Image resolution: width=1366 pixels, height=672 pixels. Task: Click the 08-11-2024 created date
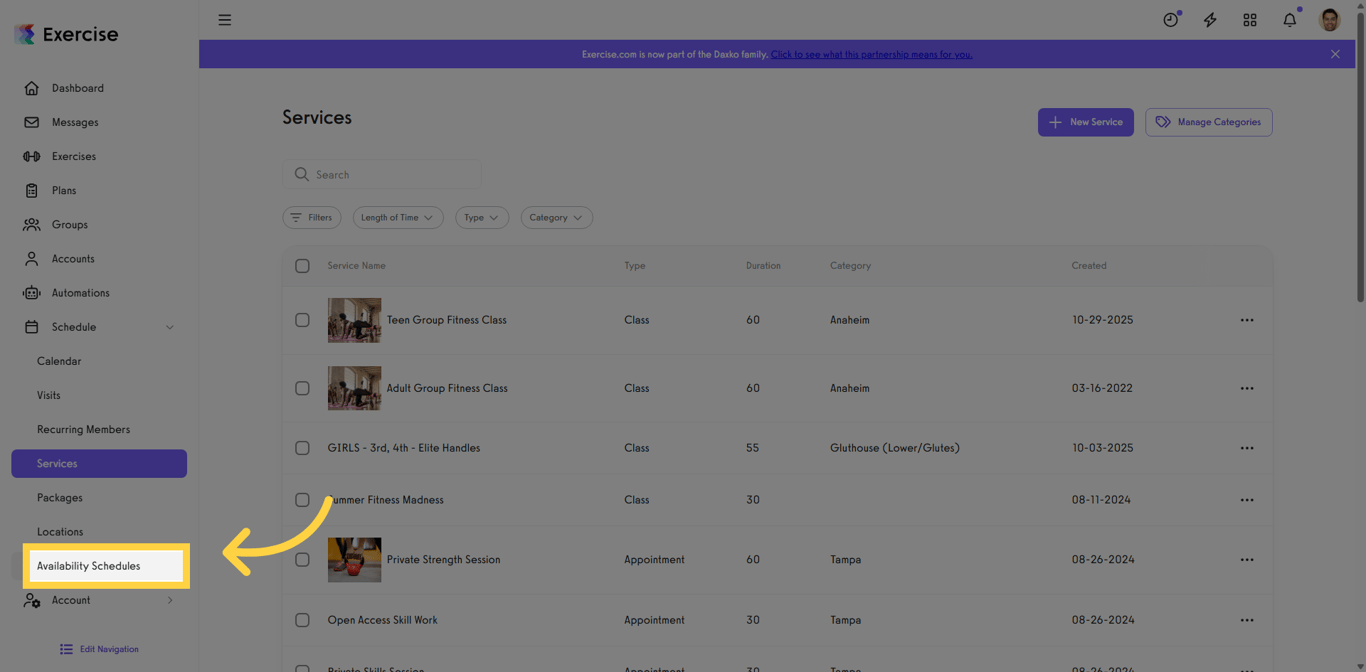click(x=1101, y=500)
